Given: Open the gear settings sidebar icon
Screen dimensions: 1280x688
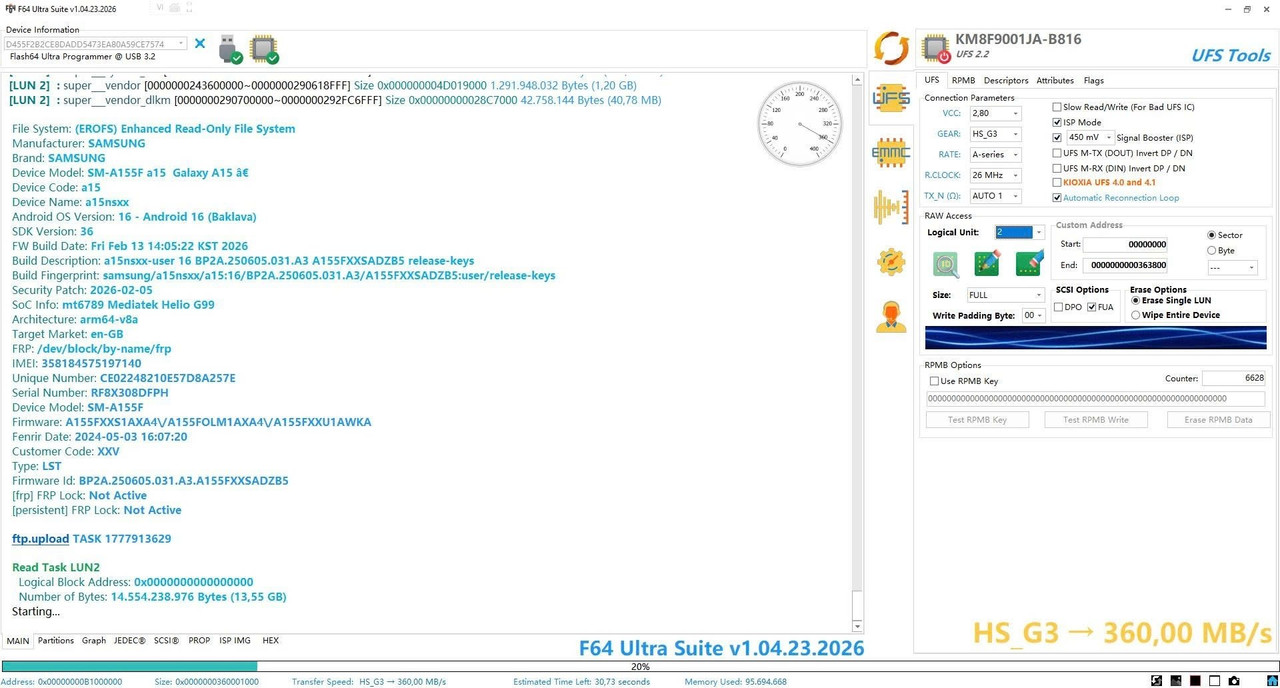Looking at the screenshot, I should 891,262.
